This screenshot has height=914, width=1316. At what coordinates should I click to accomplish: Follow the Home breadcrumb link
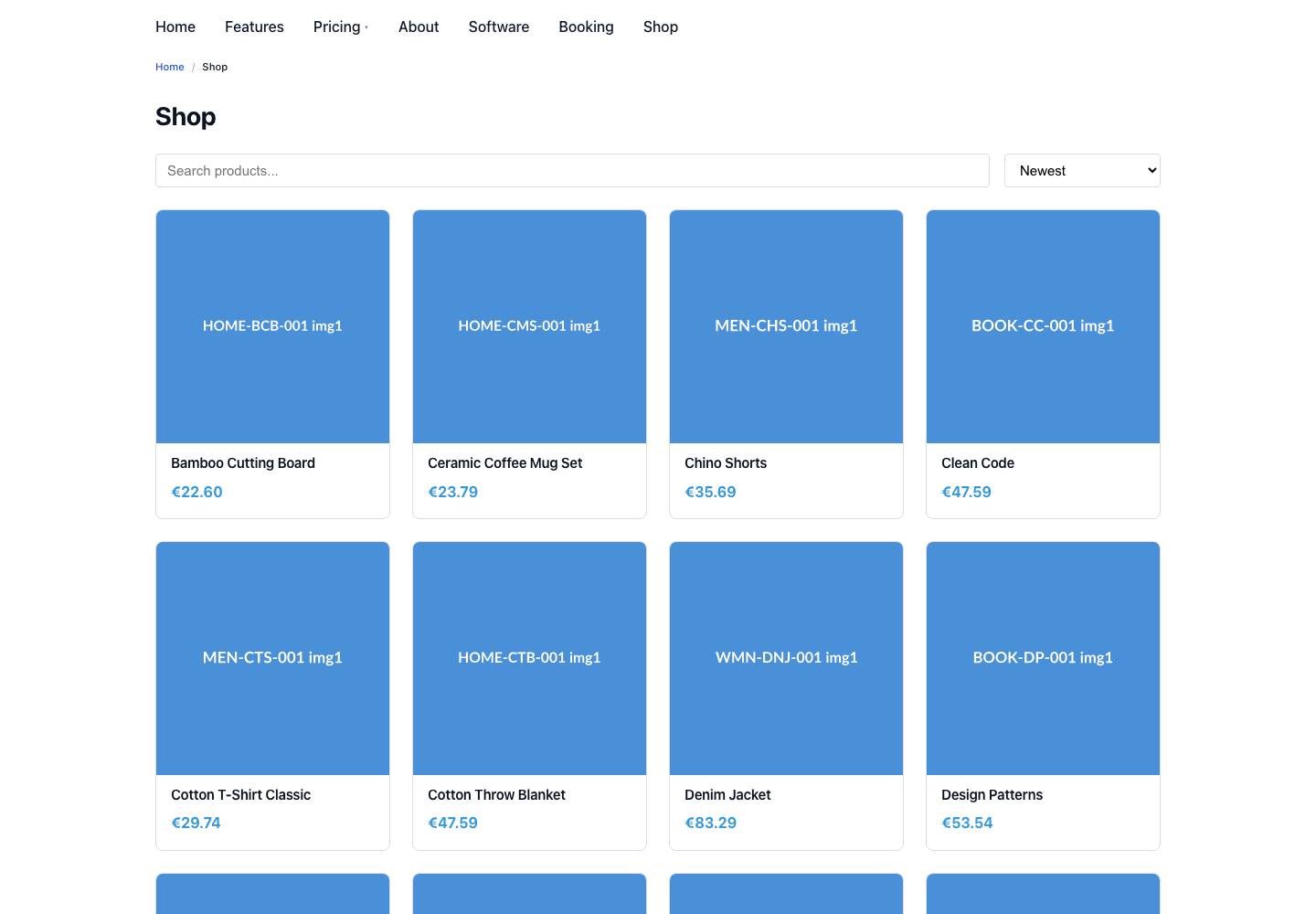[170, 67]
